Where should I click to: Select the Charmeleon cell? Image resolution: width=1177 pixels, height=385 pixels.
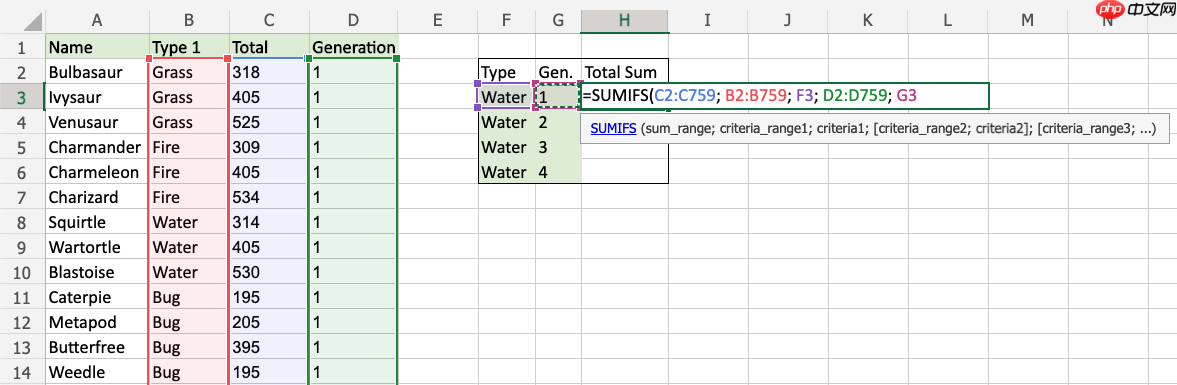(x=97, y=172)
